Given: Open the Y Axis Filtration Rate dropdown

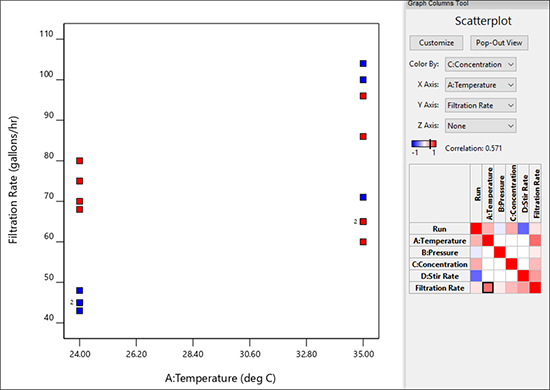Looking at the screenshot, I should [481, 105].
